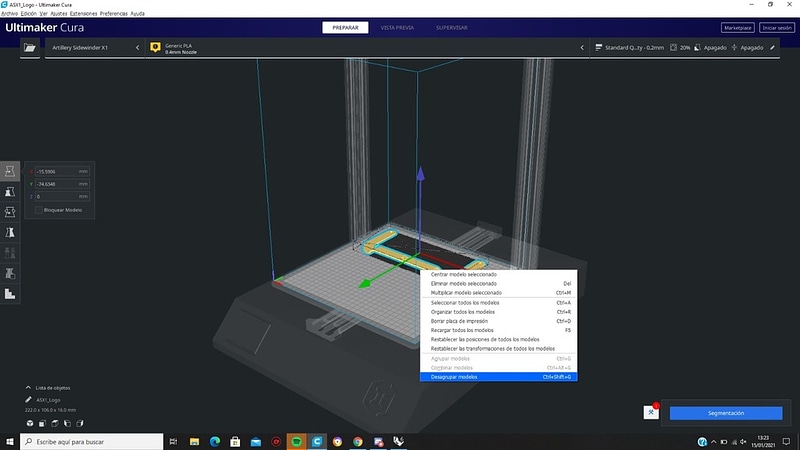
Task: Switch to right side view cube icon
Action: coord(80,423)
